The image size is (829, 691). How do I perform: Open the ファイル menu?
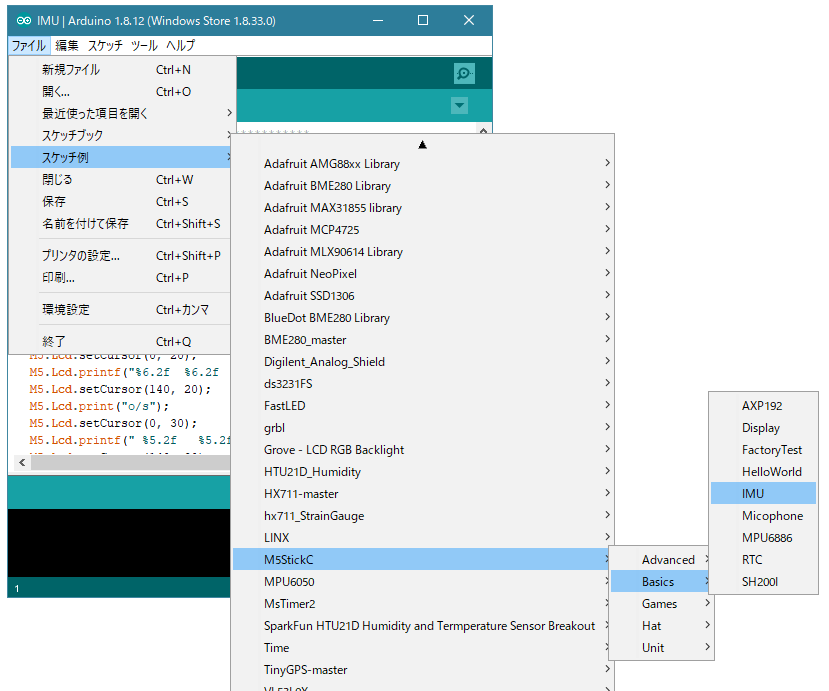(29, 45)
